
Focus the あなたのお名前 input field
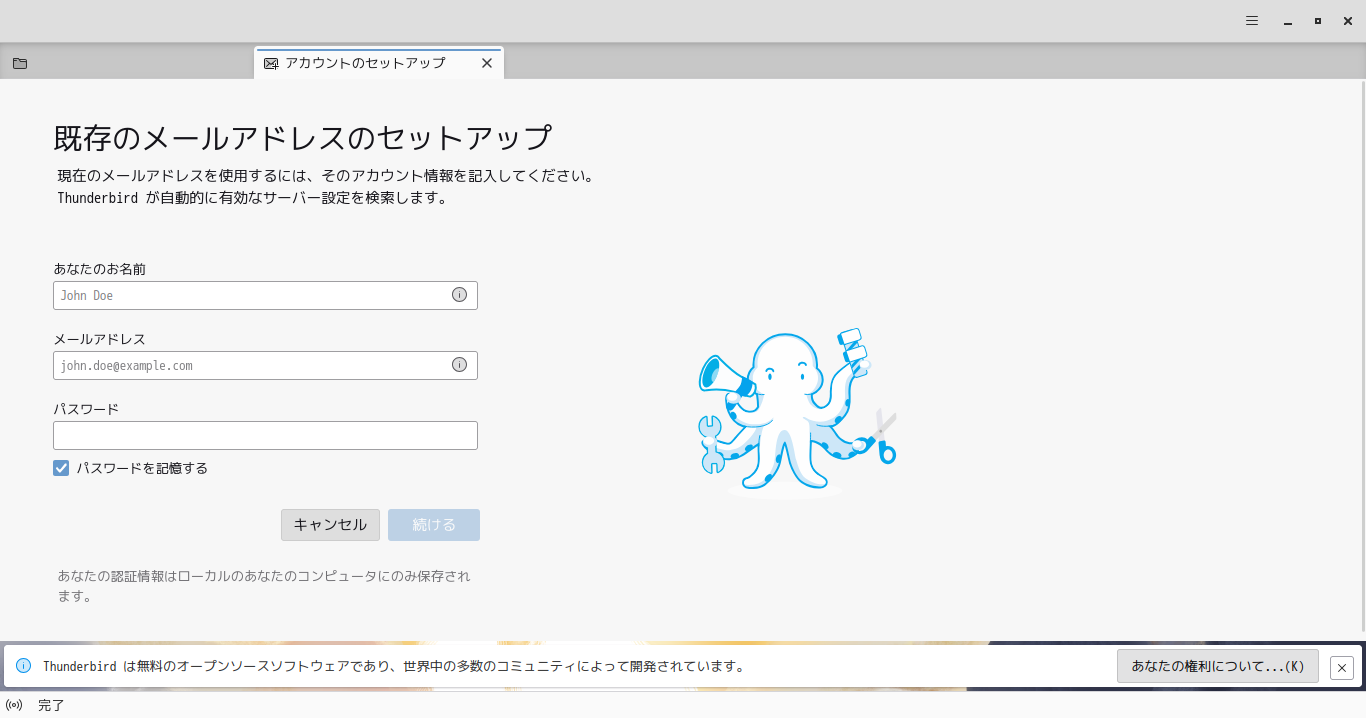click(x=265, y=295)
